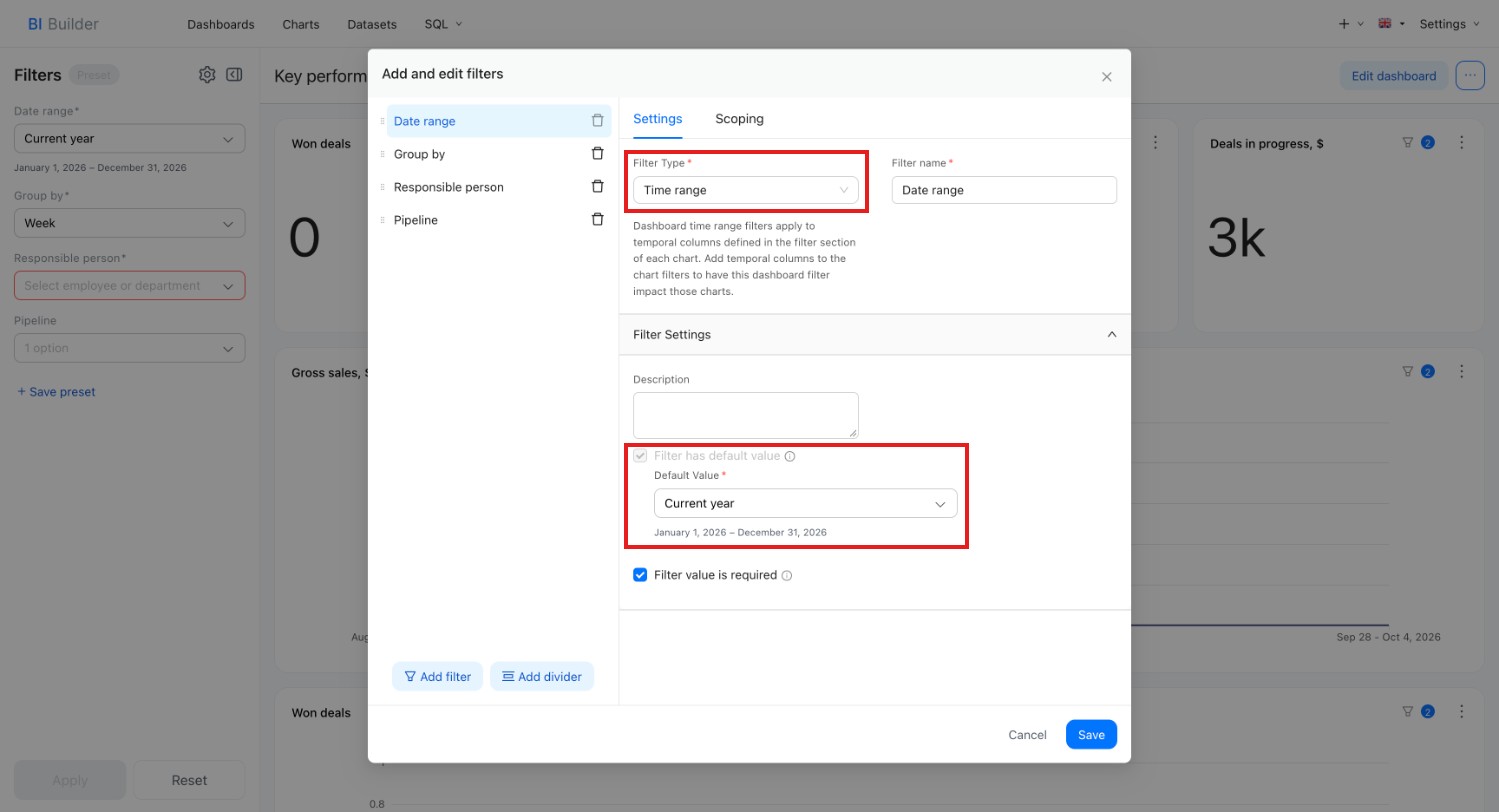Open the Filter Type dropdown
1499x812 pixels.
click(x=746, y=190)
